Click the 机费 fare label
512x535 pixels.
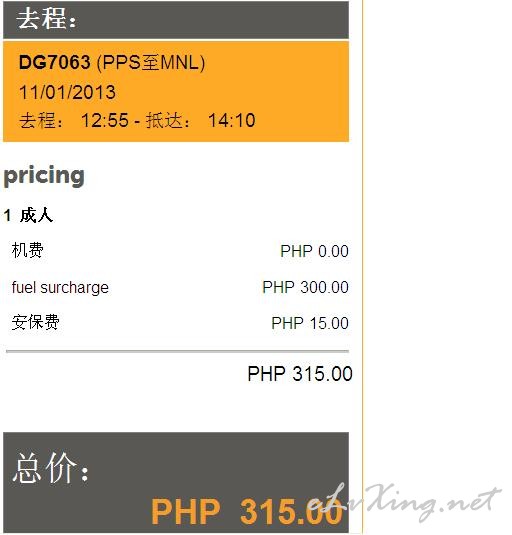click(x=28, y=250)
